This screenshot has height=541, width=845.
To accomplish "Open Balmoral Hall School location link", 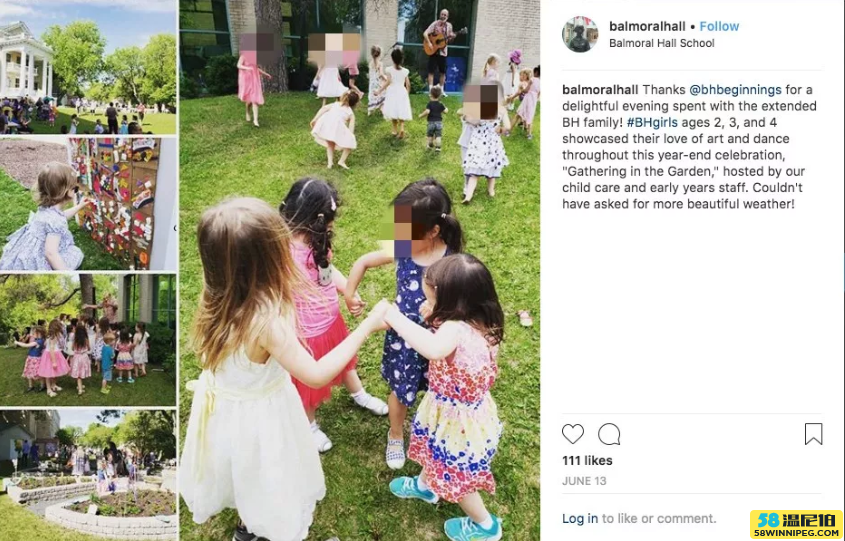I will point(662,43).
